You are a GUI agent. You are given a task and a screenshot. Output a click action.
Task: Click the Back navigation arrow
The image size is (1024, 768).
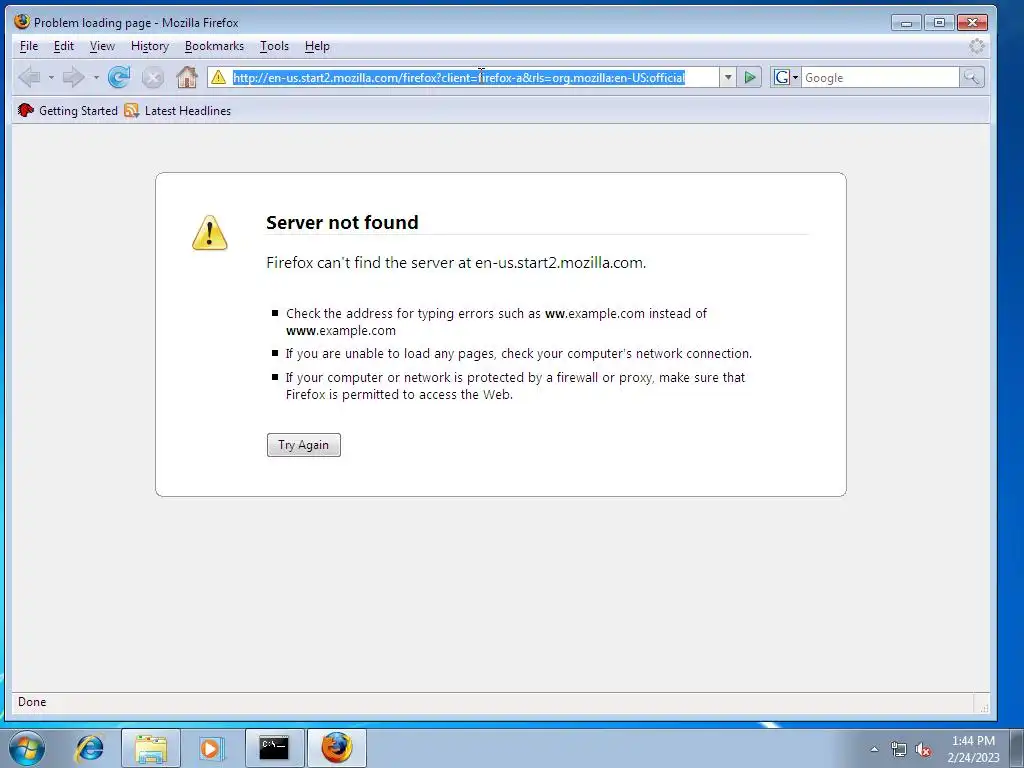[x=29, y=78]
